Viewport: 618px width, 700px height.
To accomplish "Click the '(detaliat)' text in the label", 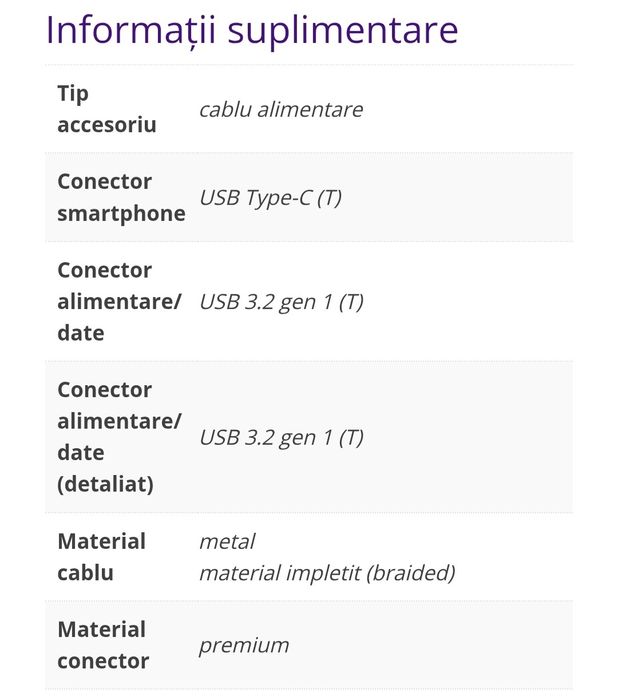I will [105, 484].
